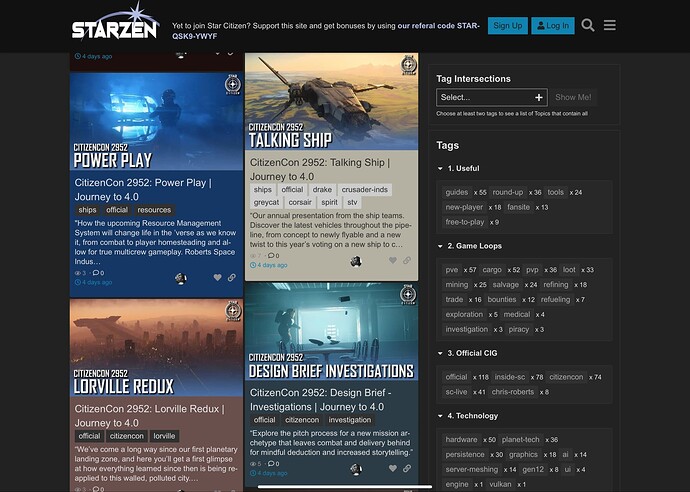Image resolution: width=690 pixels, height=492 pixels.
Task: Click the Log In button
Action: point(553,26)
